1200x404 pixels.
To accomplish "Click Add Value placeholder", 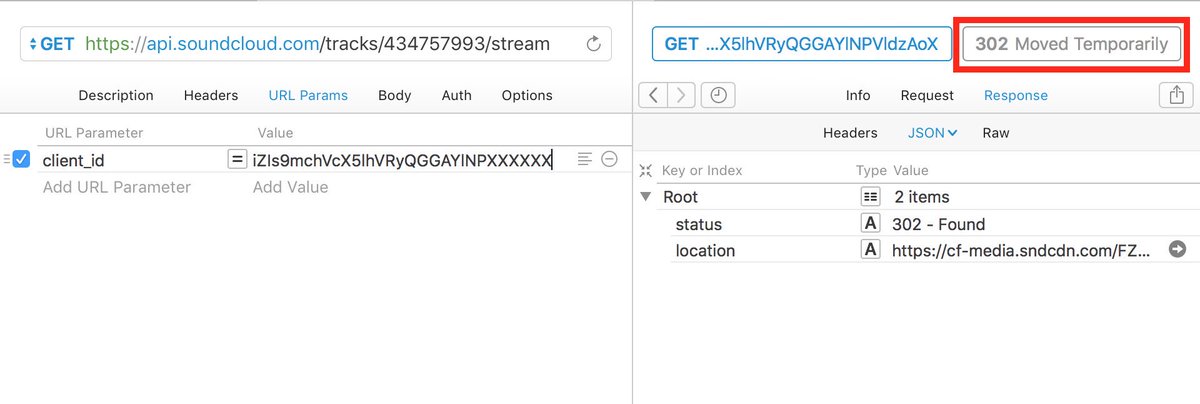I will 290,187.
